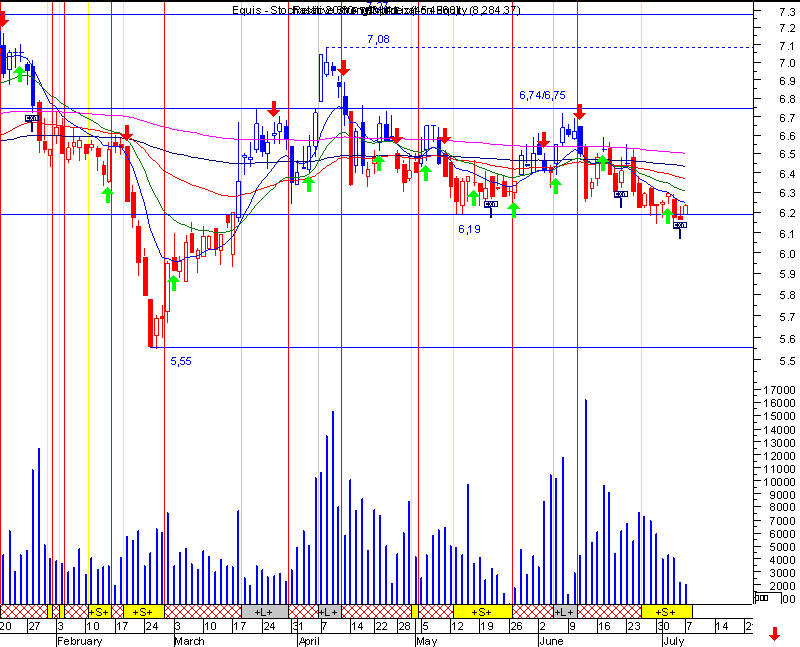The image size is (800, 647).
Task: Click the +L+ band above June 9
Action: (565, 611)
